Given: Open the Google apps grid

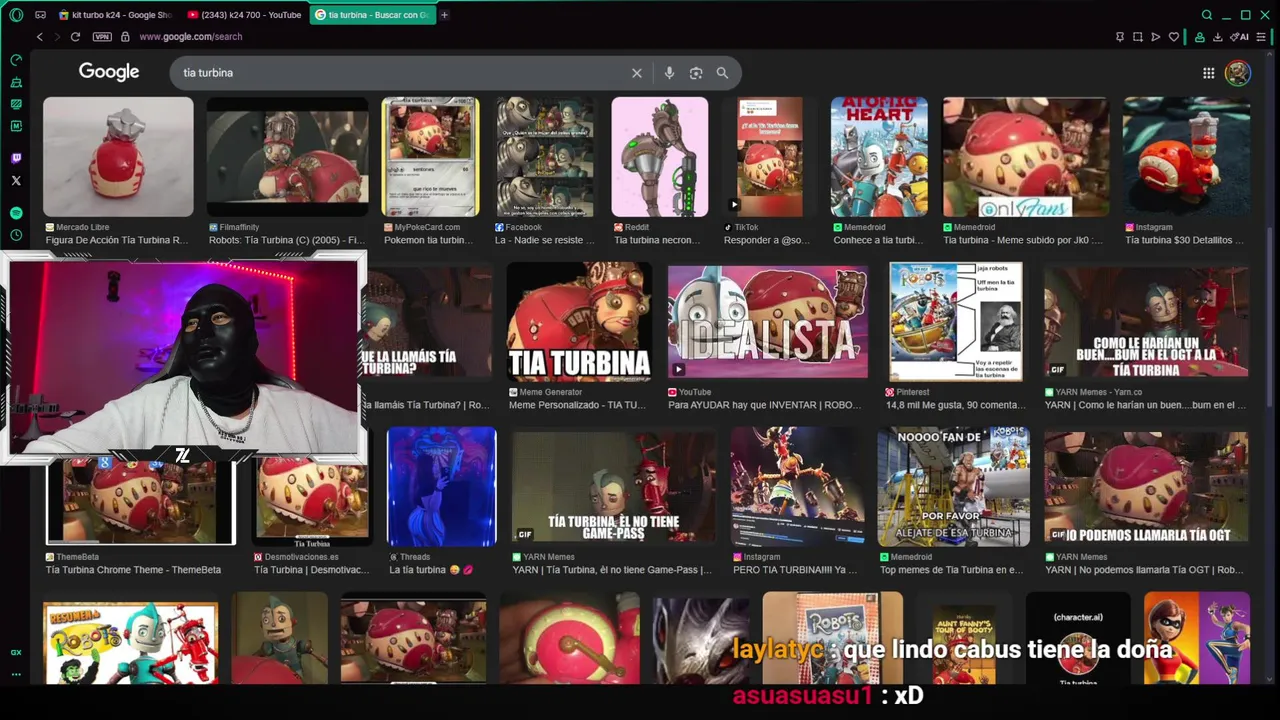Looking at the screenshot, I should pos(1209,73).
